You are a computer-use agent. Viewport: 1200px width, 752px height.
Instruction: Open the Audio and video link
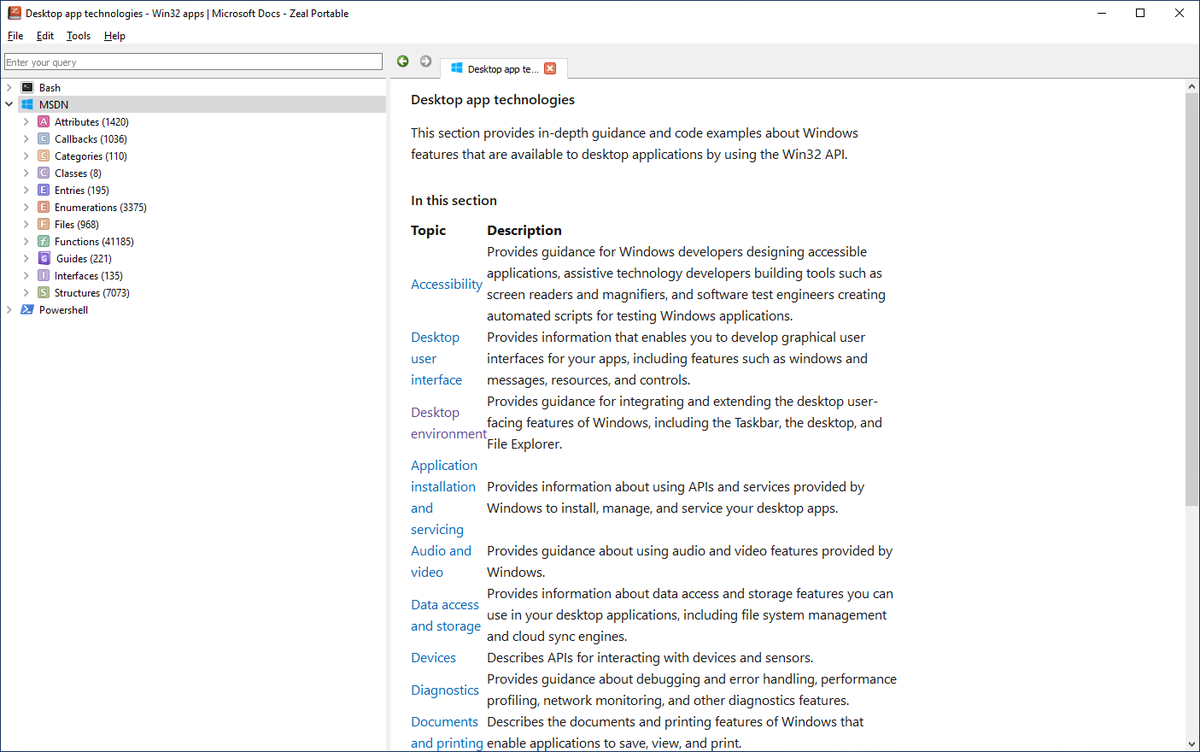[441, 561]
